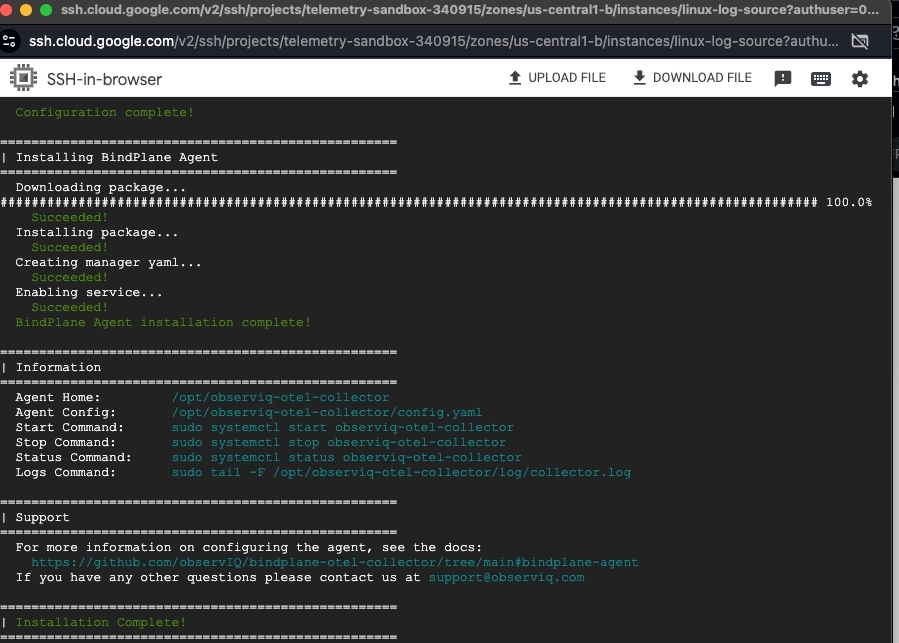Click the SSH-in-browser chip logo
The image size is (899, 643).
[x=21, y=77]
